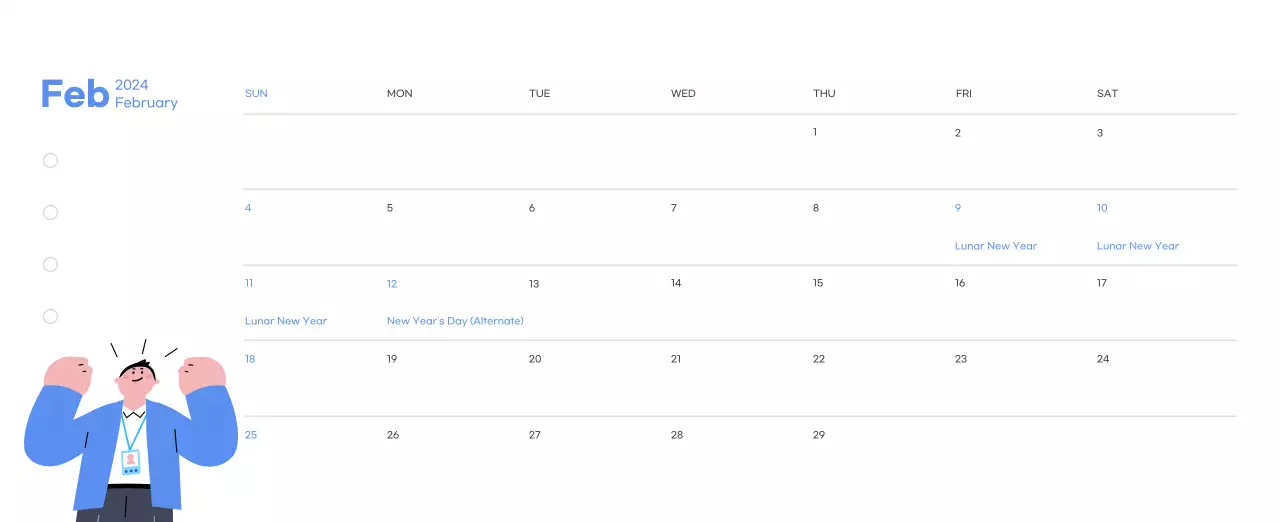The width and height of the screenshot is (1280, 522).
Task: Open New Year's Day (Alternate) event
Action: pos(455,321)
